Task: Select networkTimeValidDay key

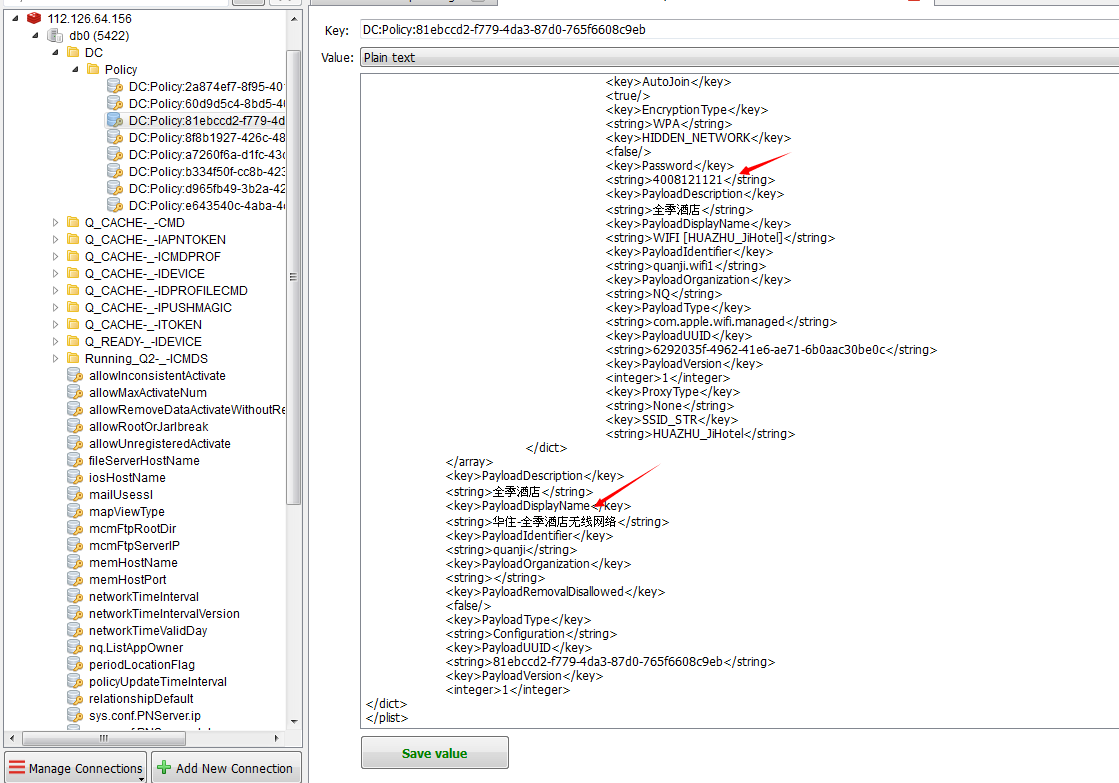Action: tap(148, 631)
